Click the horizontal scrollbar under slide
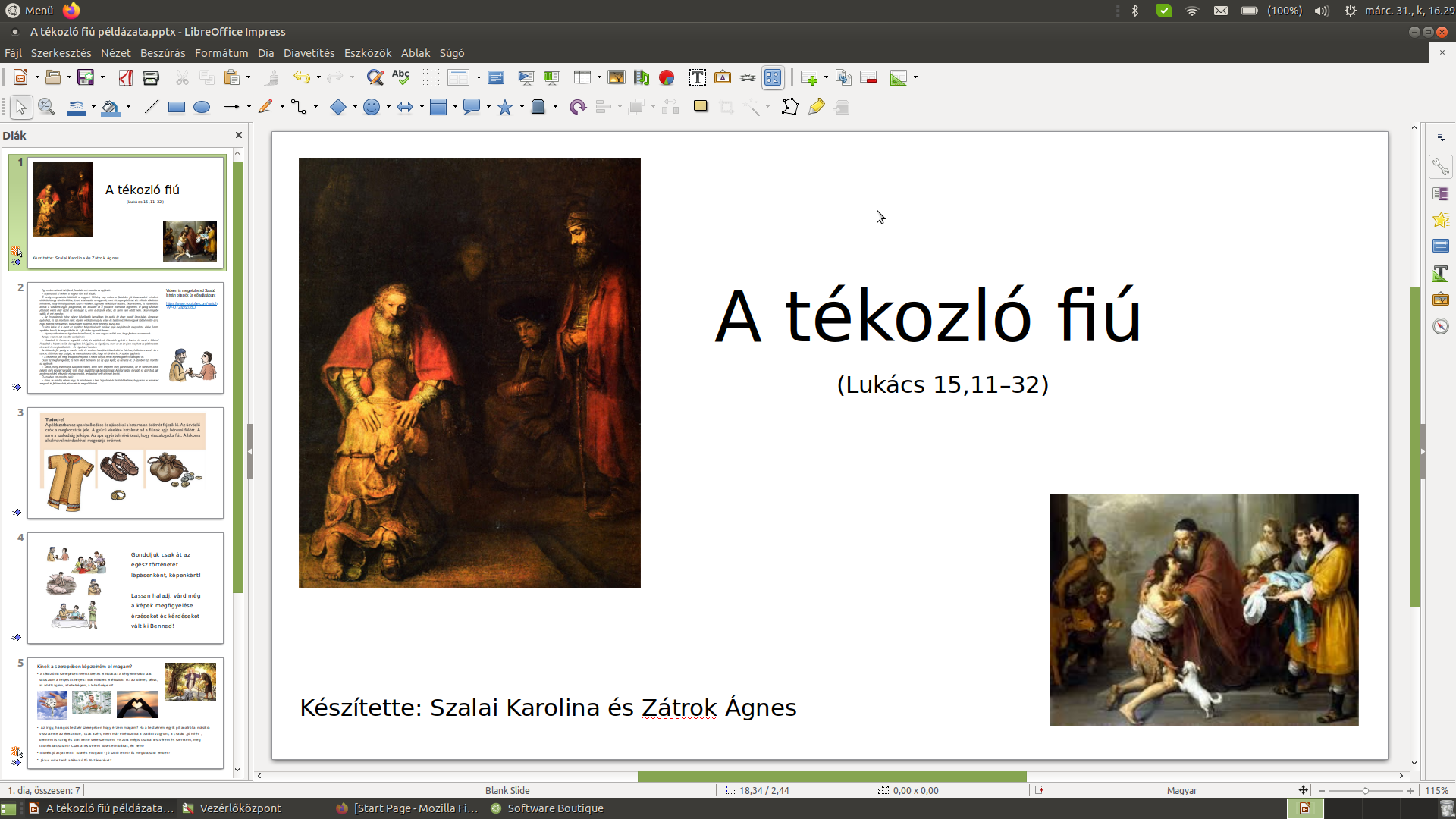 [830, 776]
